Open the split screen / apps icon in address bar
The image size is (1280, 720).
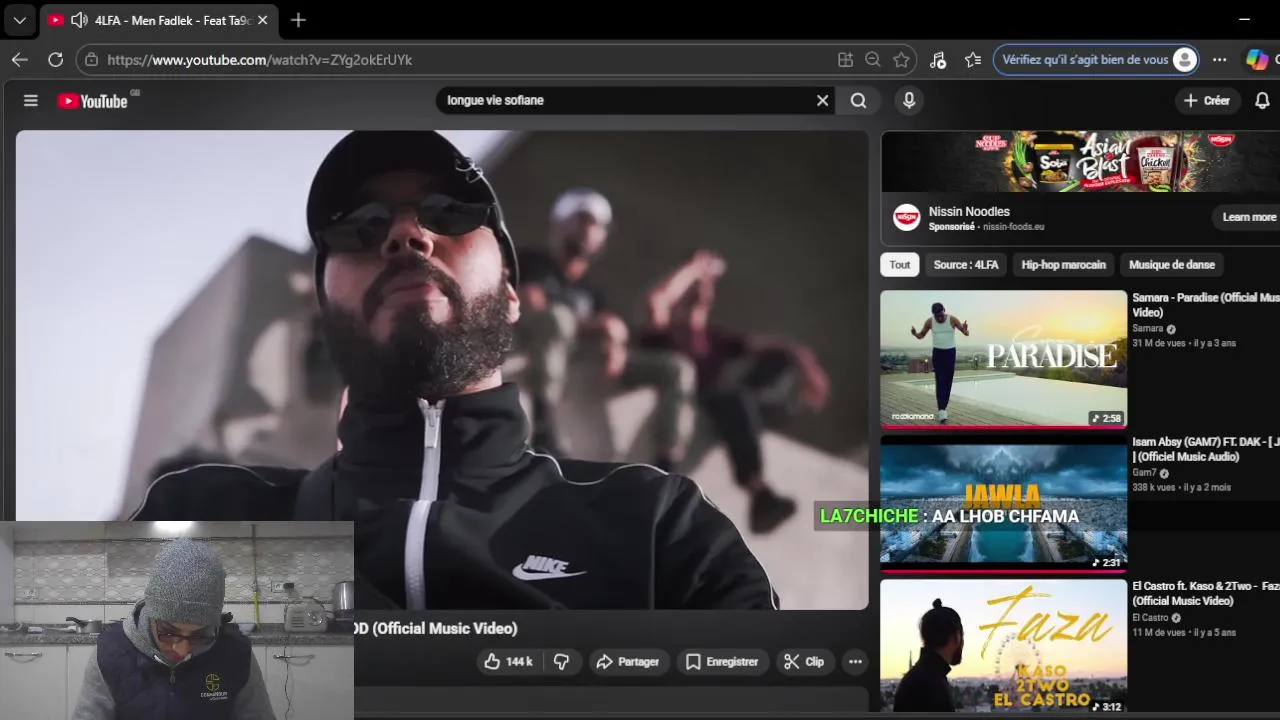[845, 60]
